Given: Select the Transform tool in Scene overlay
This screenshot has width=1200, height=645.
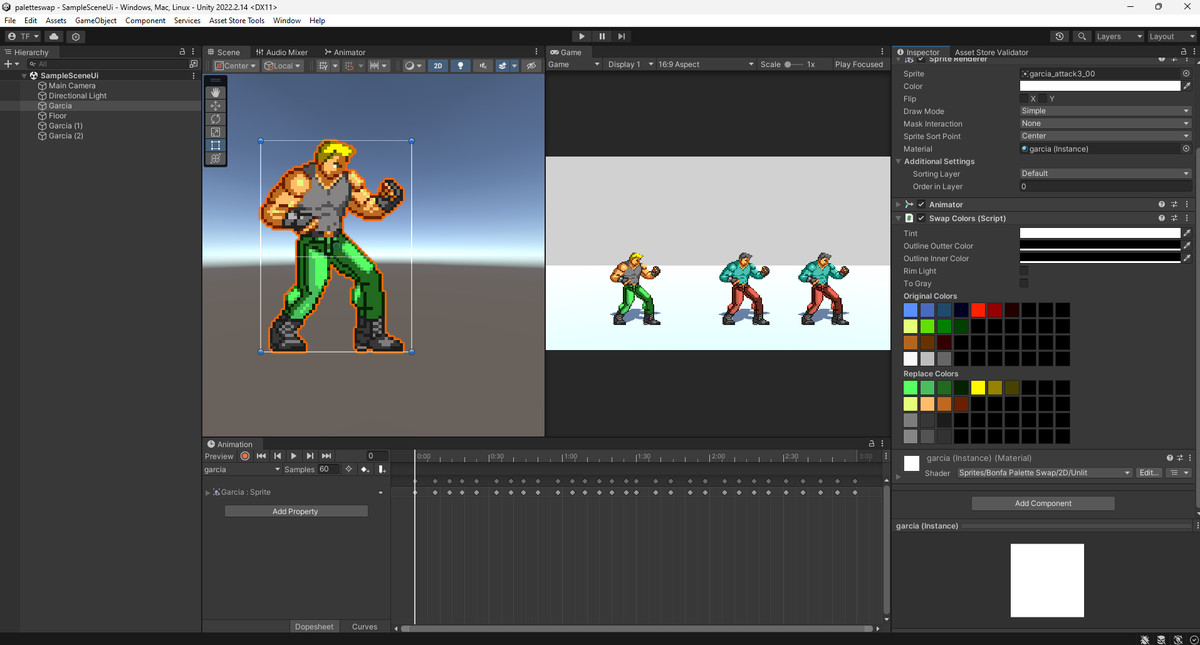Looking at the screenshot, I should click(216, 158).
